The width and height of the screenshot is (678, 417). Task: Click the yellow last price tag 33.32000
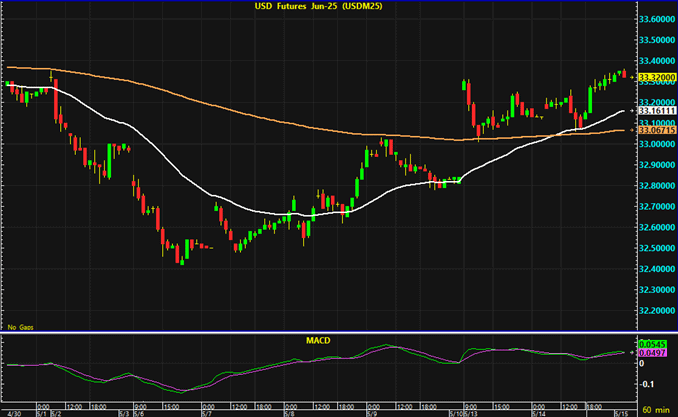(x=656, y=76)
